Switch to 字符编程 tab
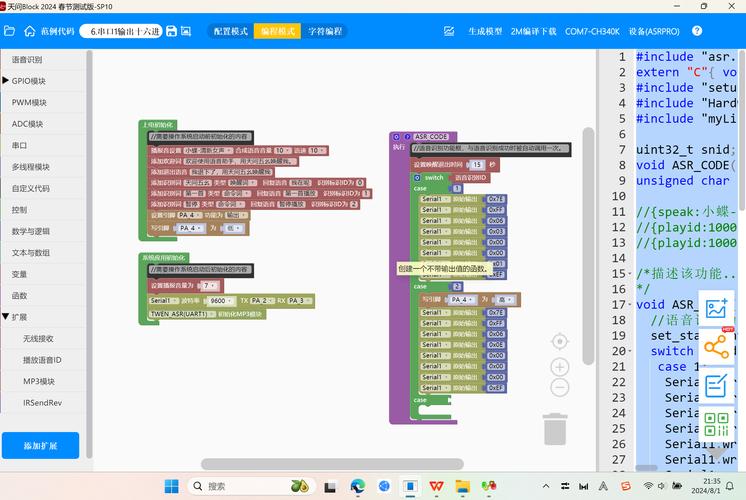The width and height of the screenshot is (746, 500). pos(325,31)
